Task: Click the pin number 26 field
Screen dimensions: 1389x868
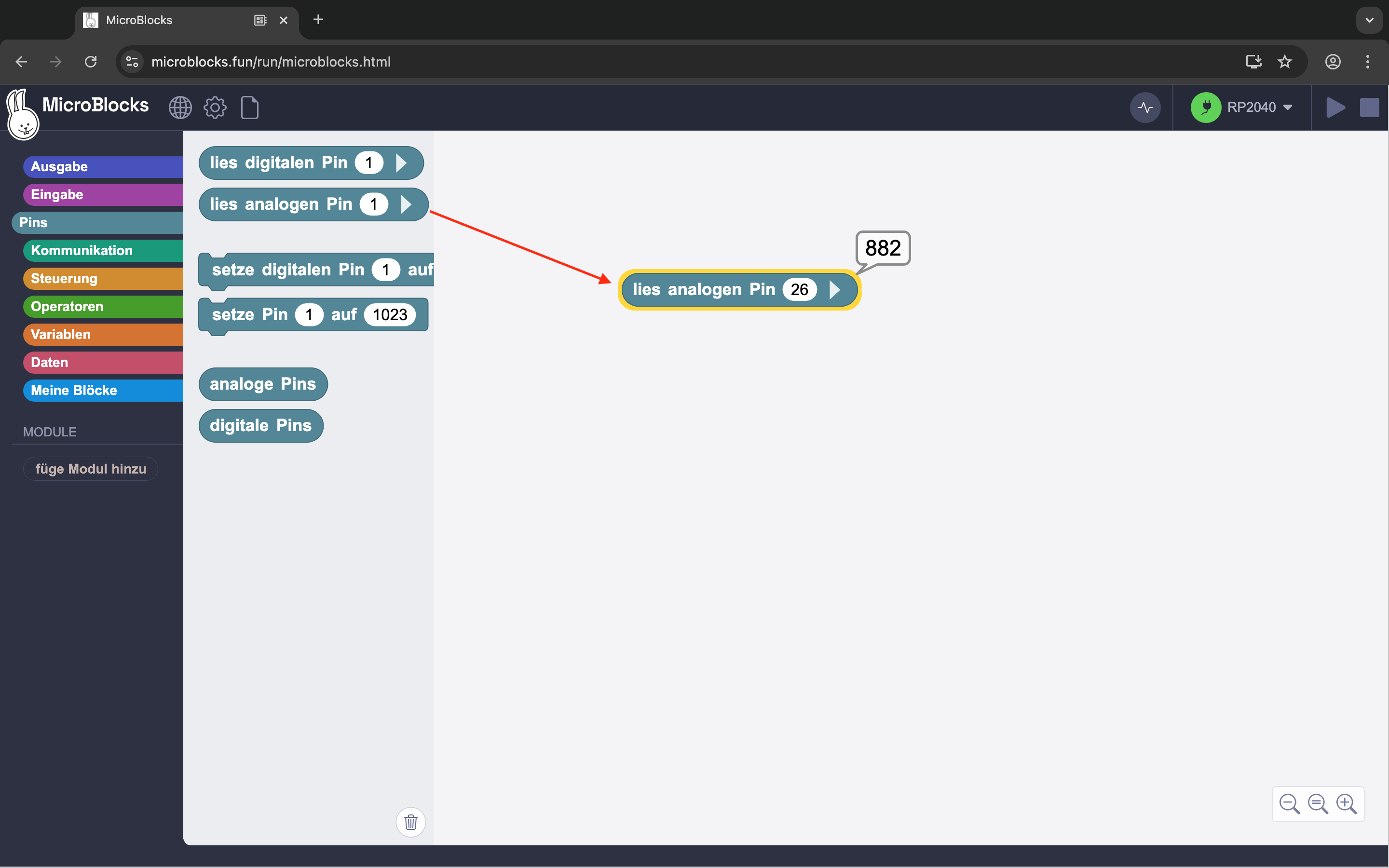Action: (x=799, y=290)
